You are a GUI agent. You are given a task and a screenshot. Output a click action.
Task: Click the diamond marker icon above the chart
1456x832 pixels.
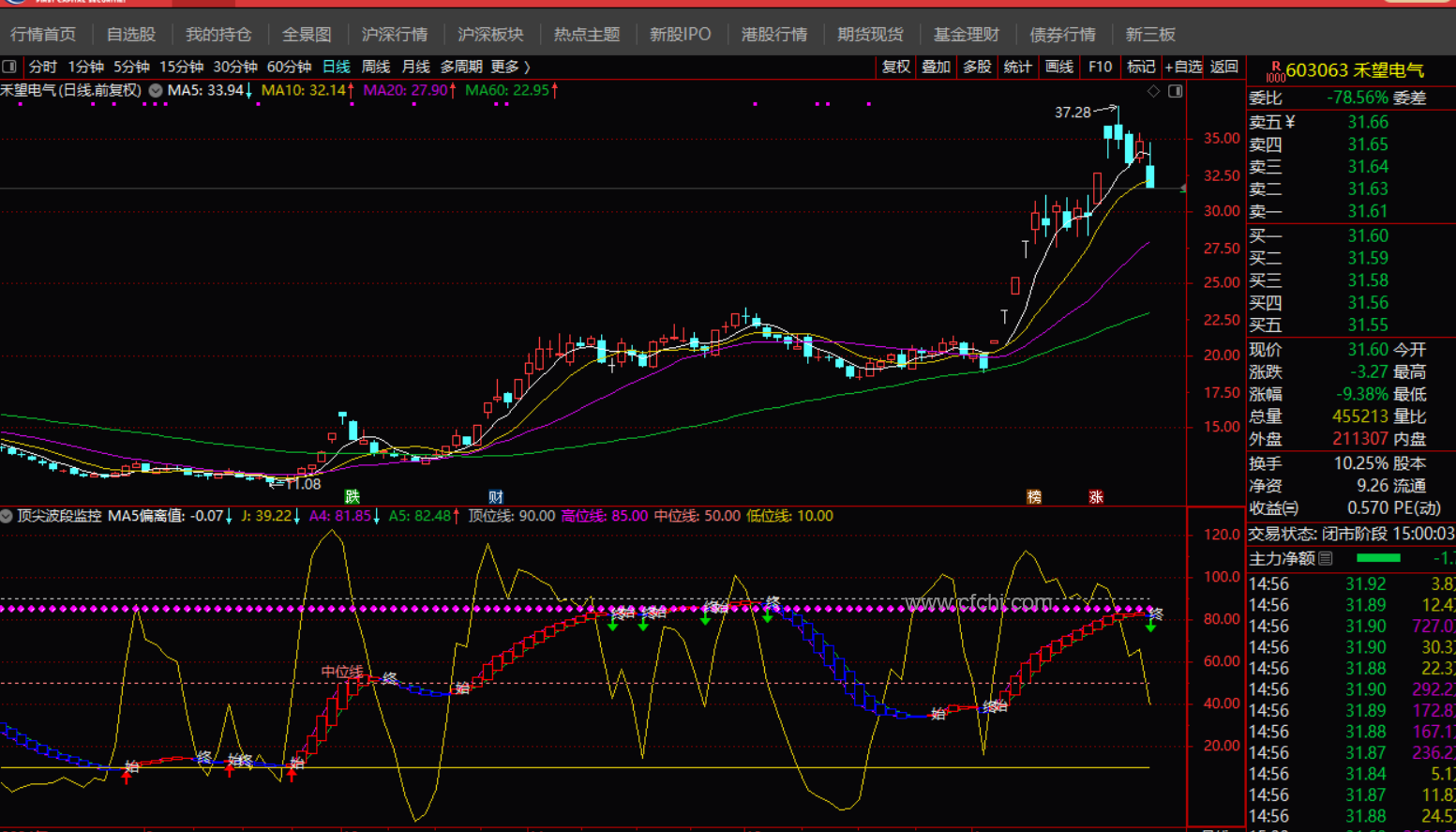click(x=1154, y=91)
